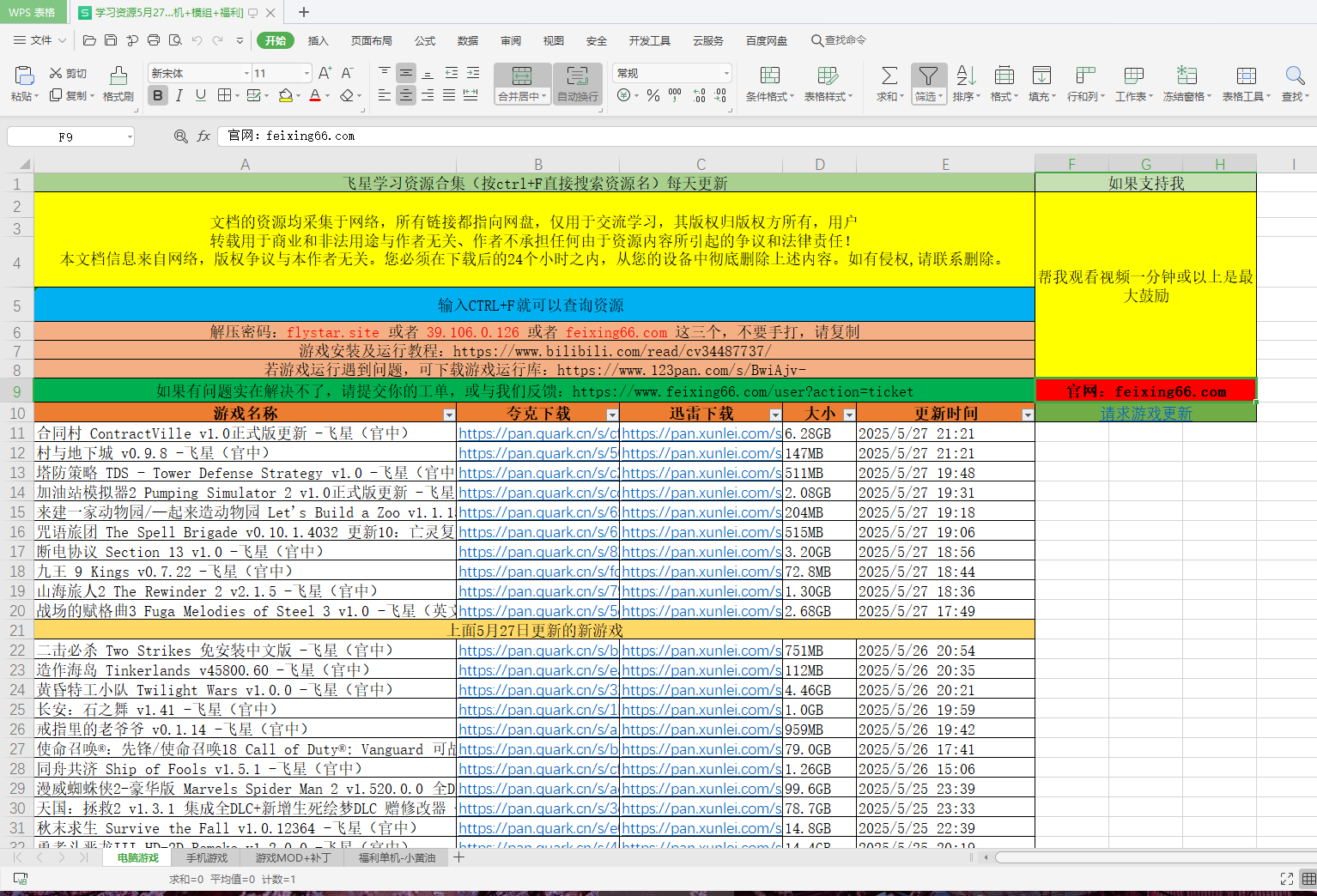
Task: Click the Cut (剪切) scissors button
Action: coord(68,73)
